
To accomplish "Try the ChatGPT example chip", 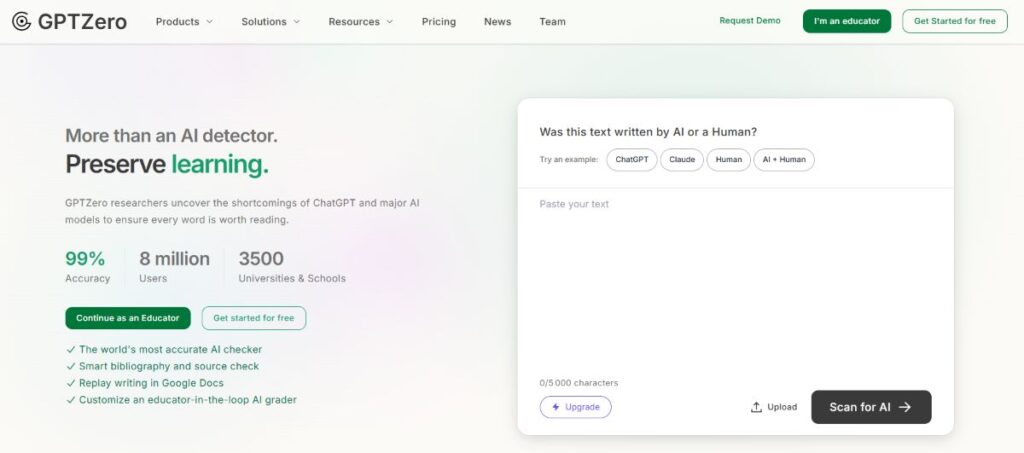I will click(x=632, y=159).
